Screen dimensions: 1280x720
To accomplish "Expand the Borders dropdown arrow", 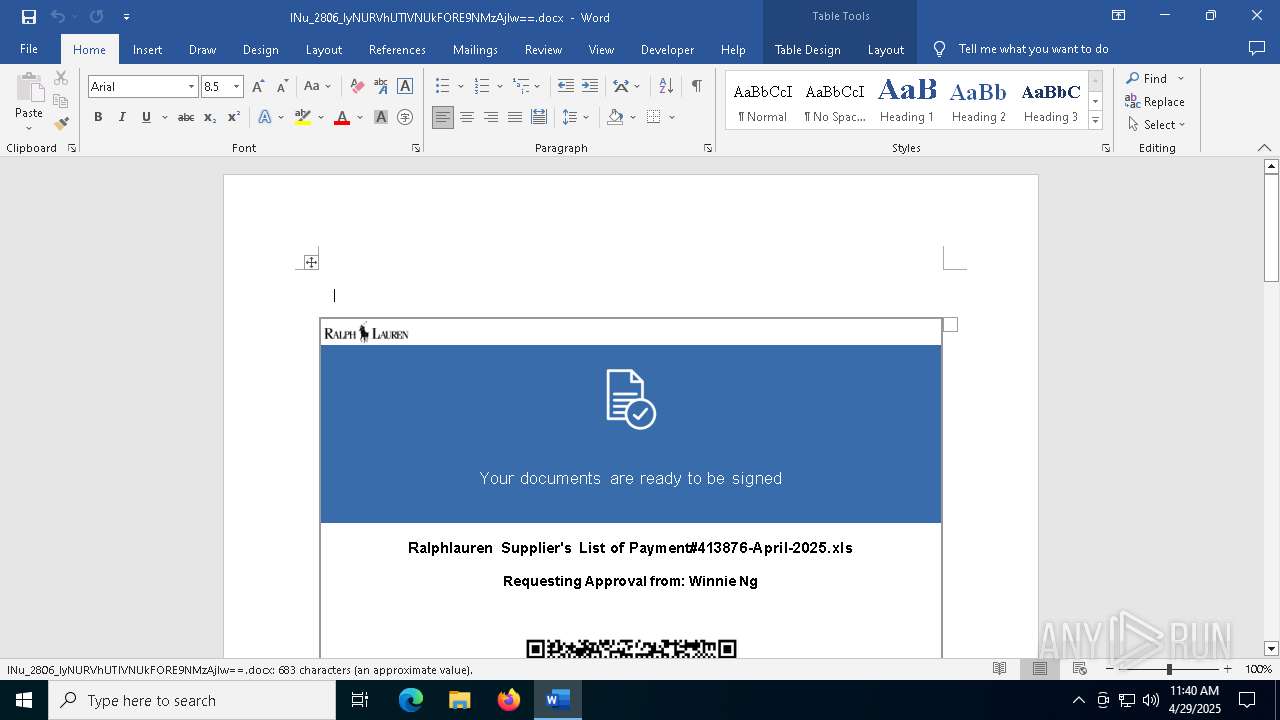I will point(672,117).
